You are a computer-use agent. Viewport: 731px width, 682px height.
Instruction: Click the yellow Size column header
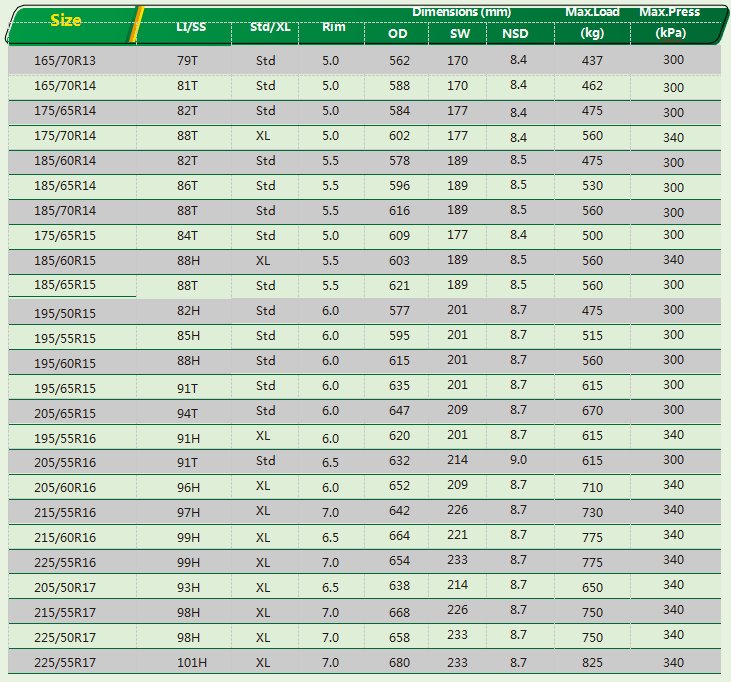66,20
